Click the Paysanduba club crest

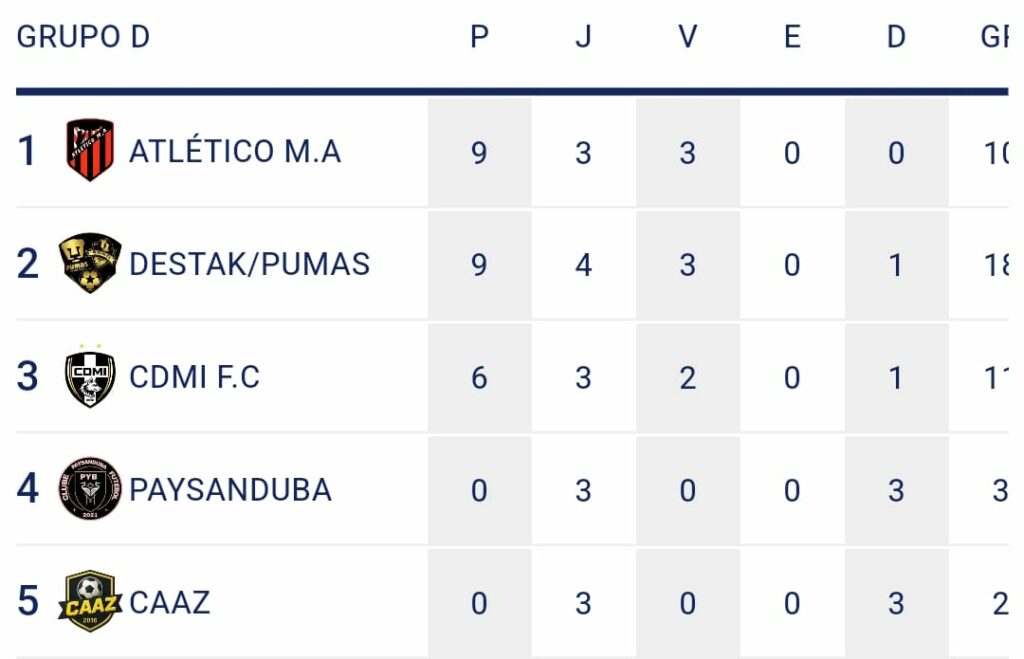tap(90, 489)
